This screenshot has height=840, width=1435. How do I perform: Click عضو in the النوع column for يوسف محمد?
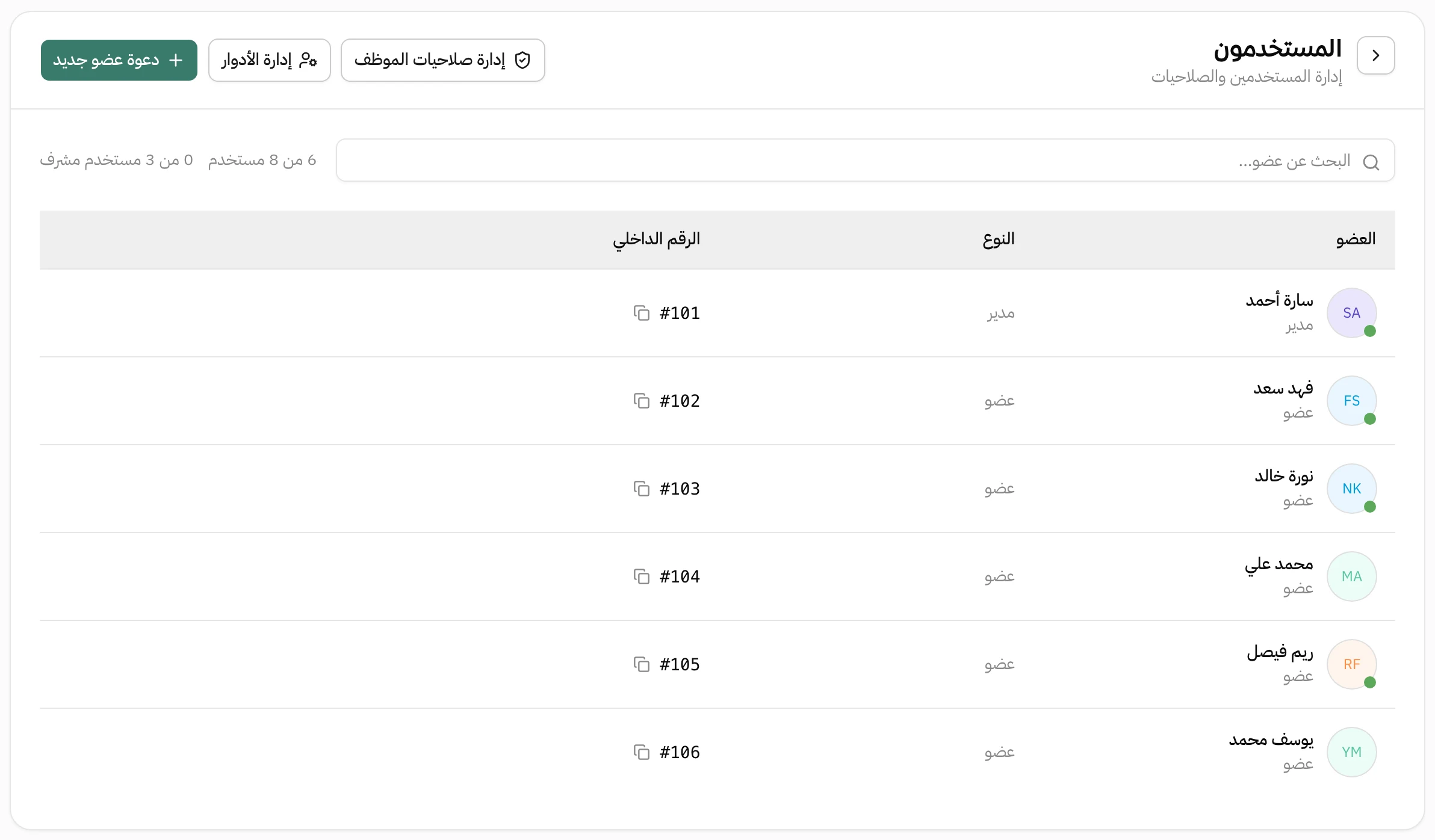(x=1000, y=752)
